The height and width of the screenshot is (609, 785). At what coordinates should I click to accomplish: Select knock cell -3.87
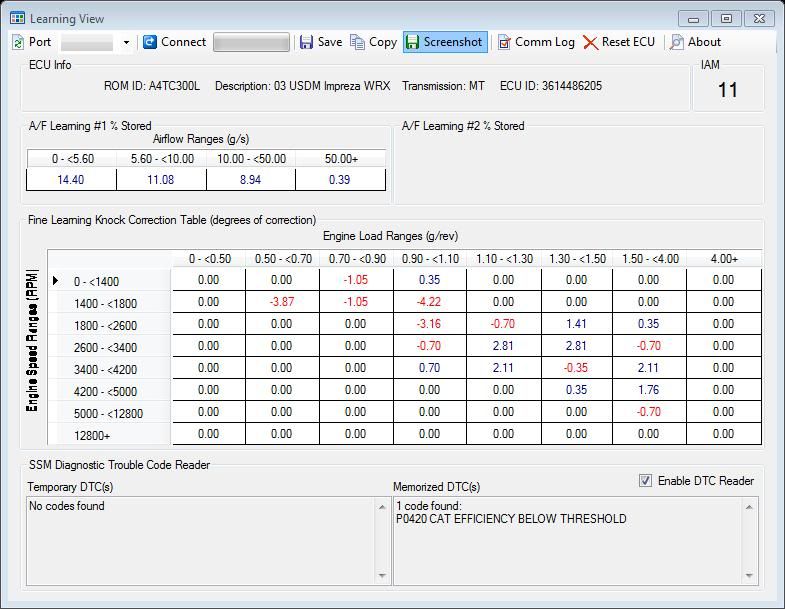pos(282,302)
